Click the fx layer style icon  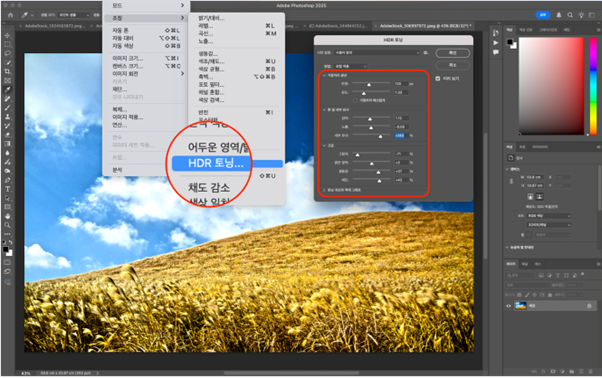click(543, 371)
